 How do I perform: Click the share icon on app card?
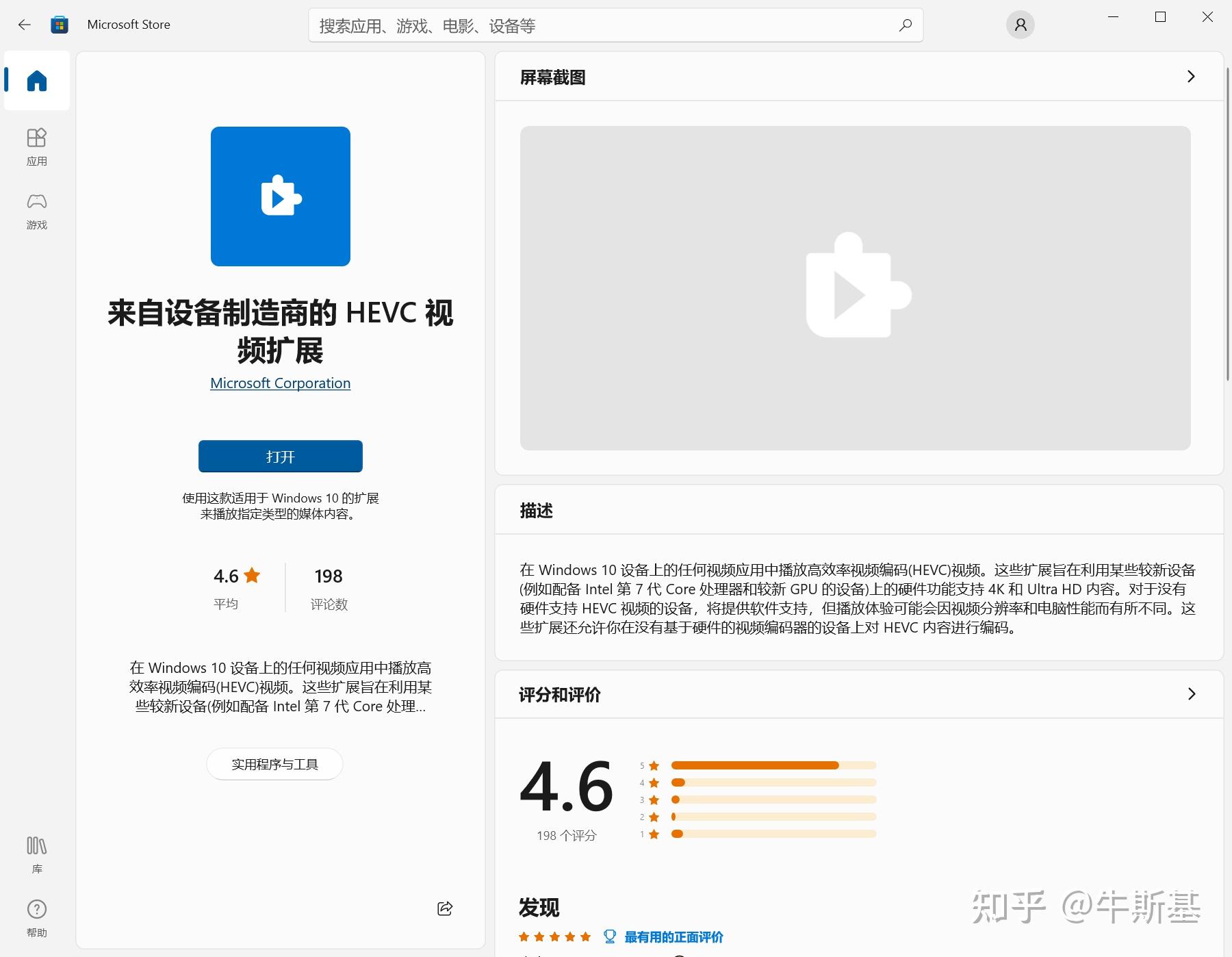[x=445, y=908]
